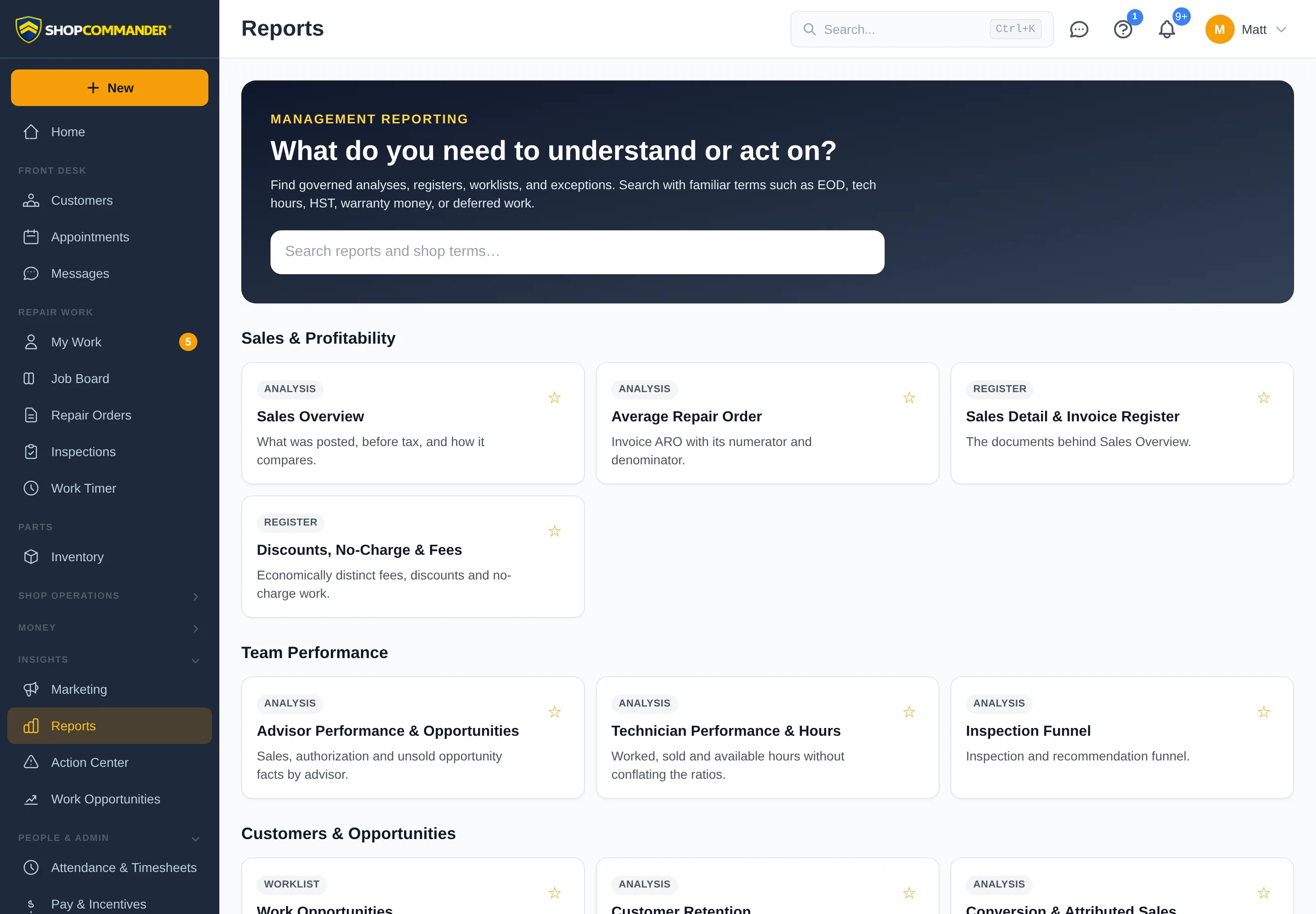Click the global Search field in header
Image resolution: width=1316 pixels, height=914 pixels.
pyautogui.click(x=922, y=29)
